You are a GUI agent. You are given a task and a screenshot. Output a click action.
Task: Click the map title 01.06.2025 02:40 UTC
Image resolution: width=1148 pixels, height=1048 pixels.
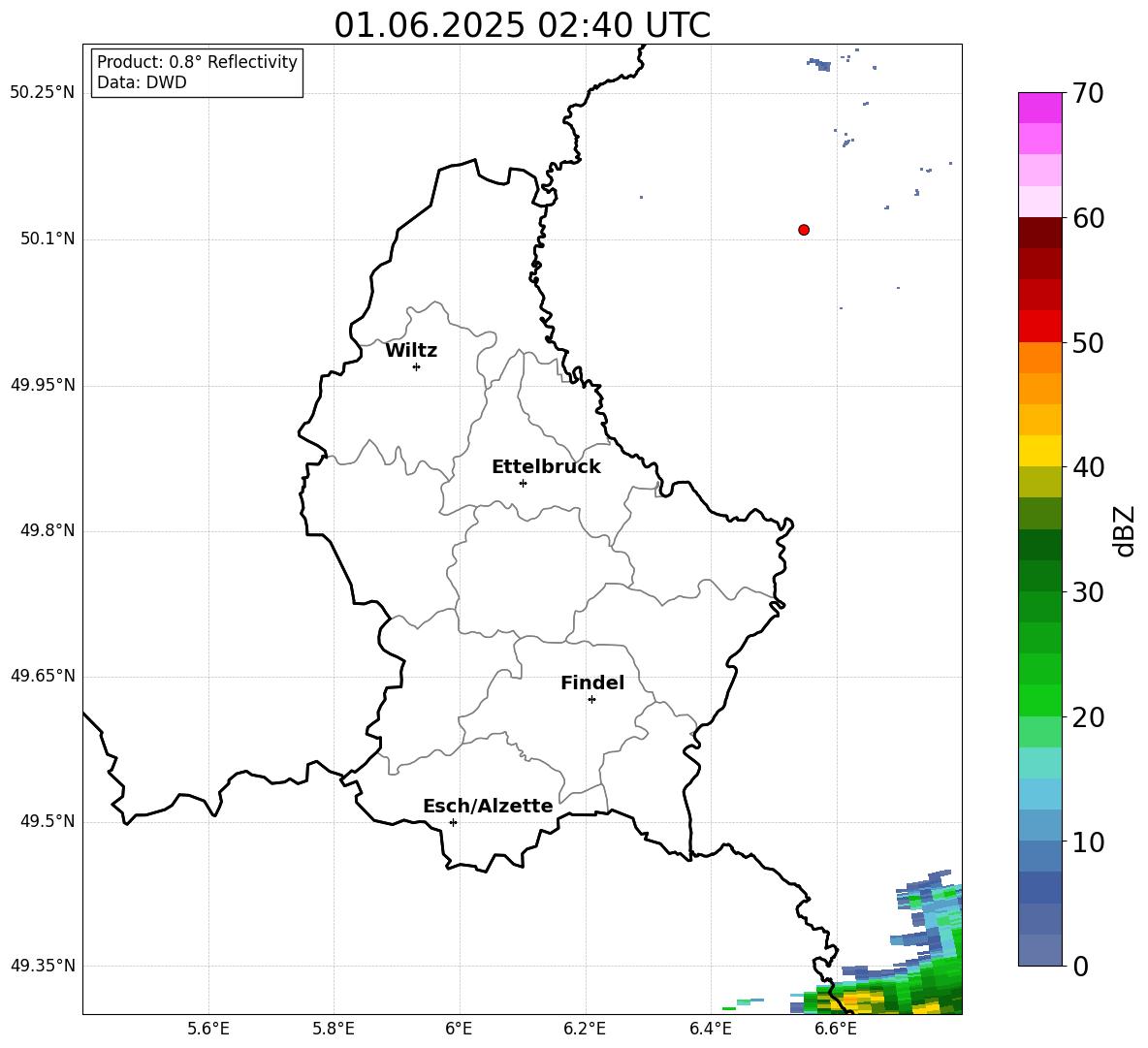[522, 25]
